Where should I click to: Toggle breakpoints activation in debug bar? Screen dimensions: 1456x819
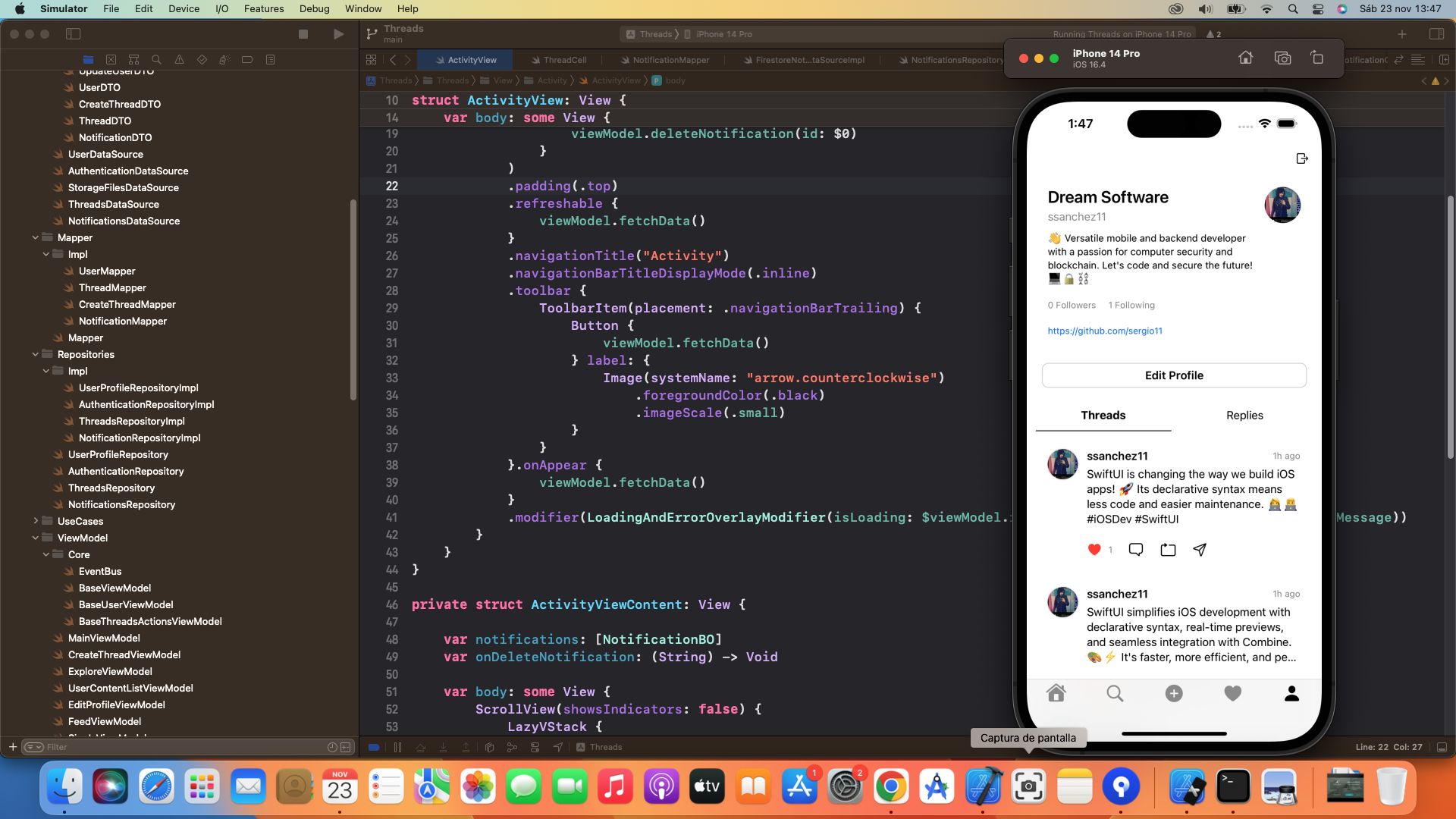[374, 748]
